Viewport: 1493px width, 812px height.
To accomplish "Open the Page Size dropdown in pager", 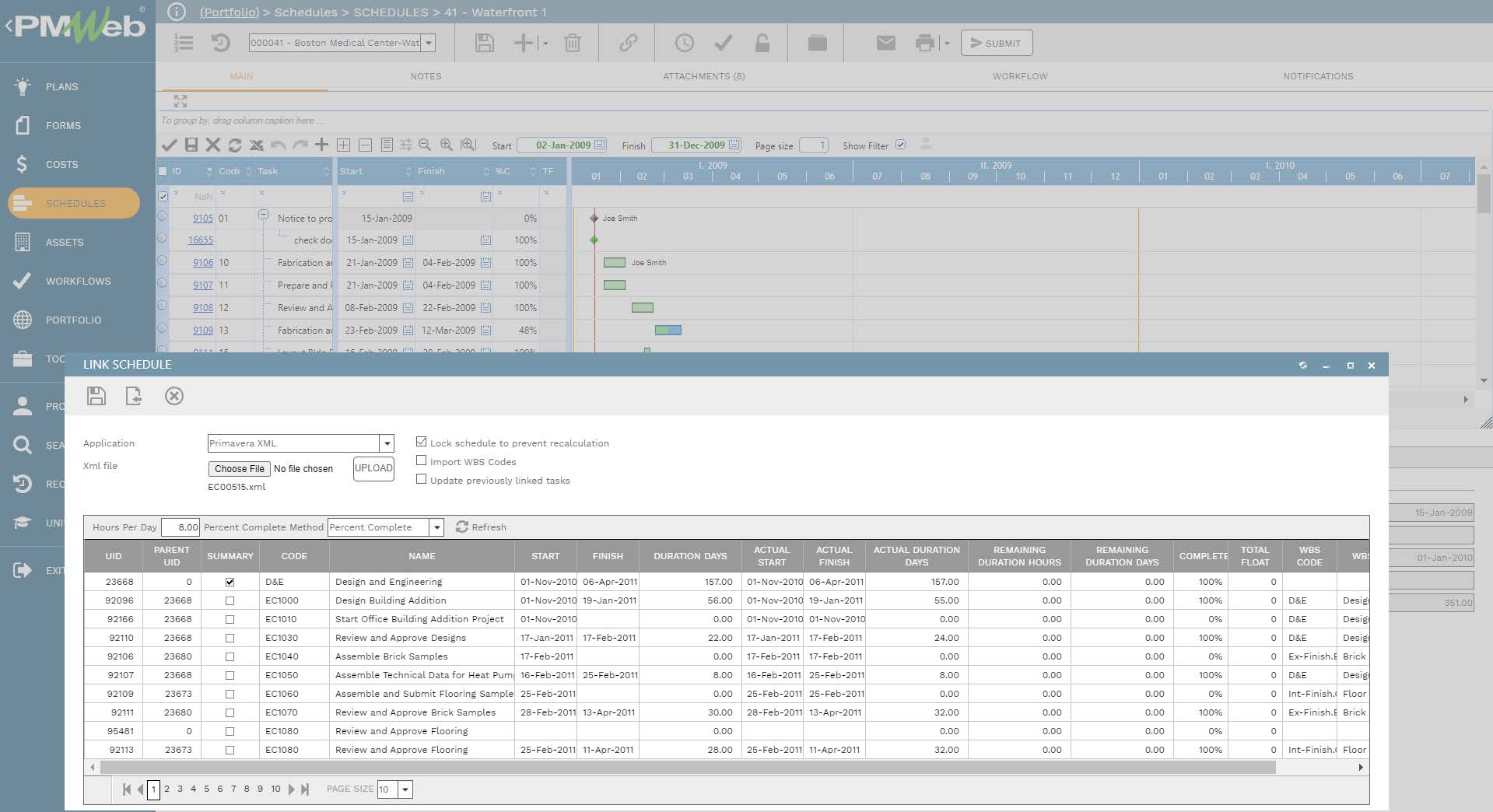I will pos(405,789).
